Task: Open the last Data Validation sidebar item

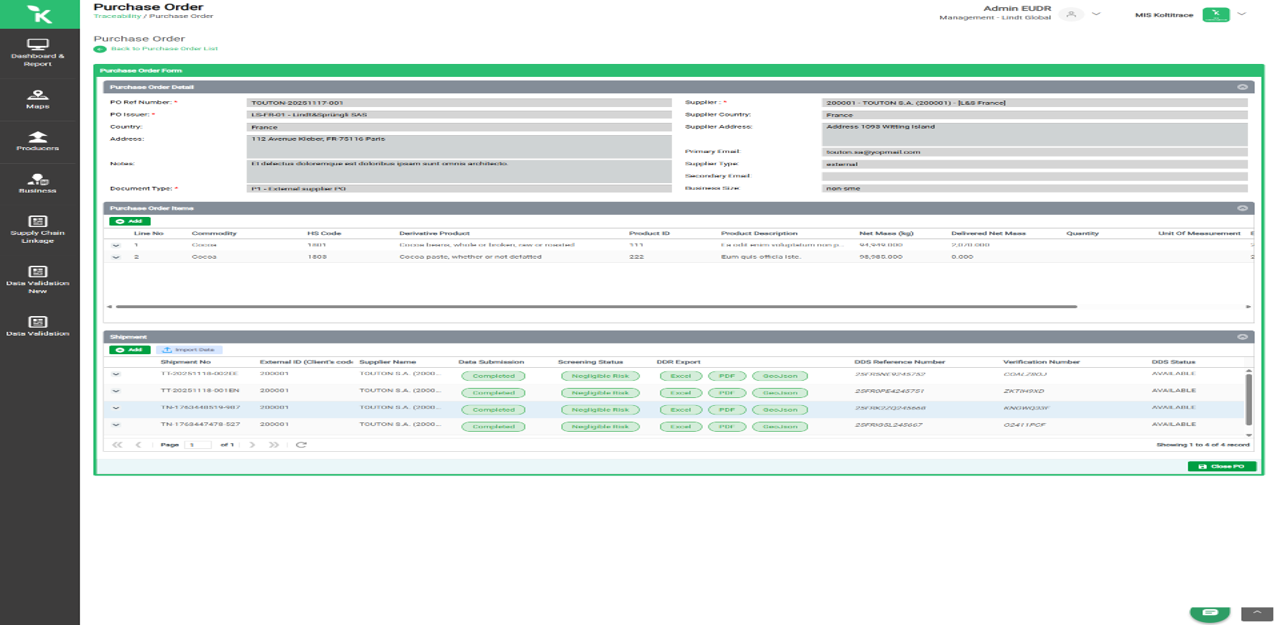Action: pos(38,326)
